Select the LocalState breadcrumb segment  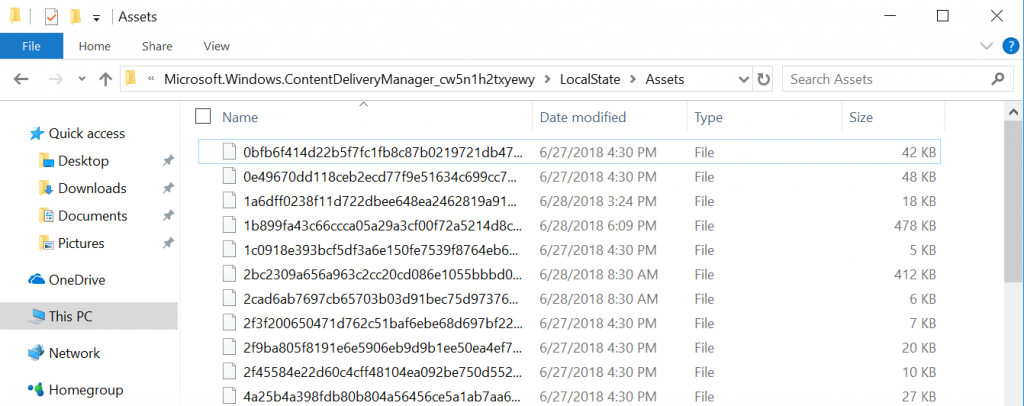click(x=591, y=80)
